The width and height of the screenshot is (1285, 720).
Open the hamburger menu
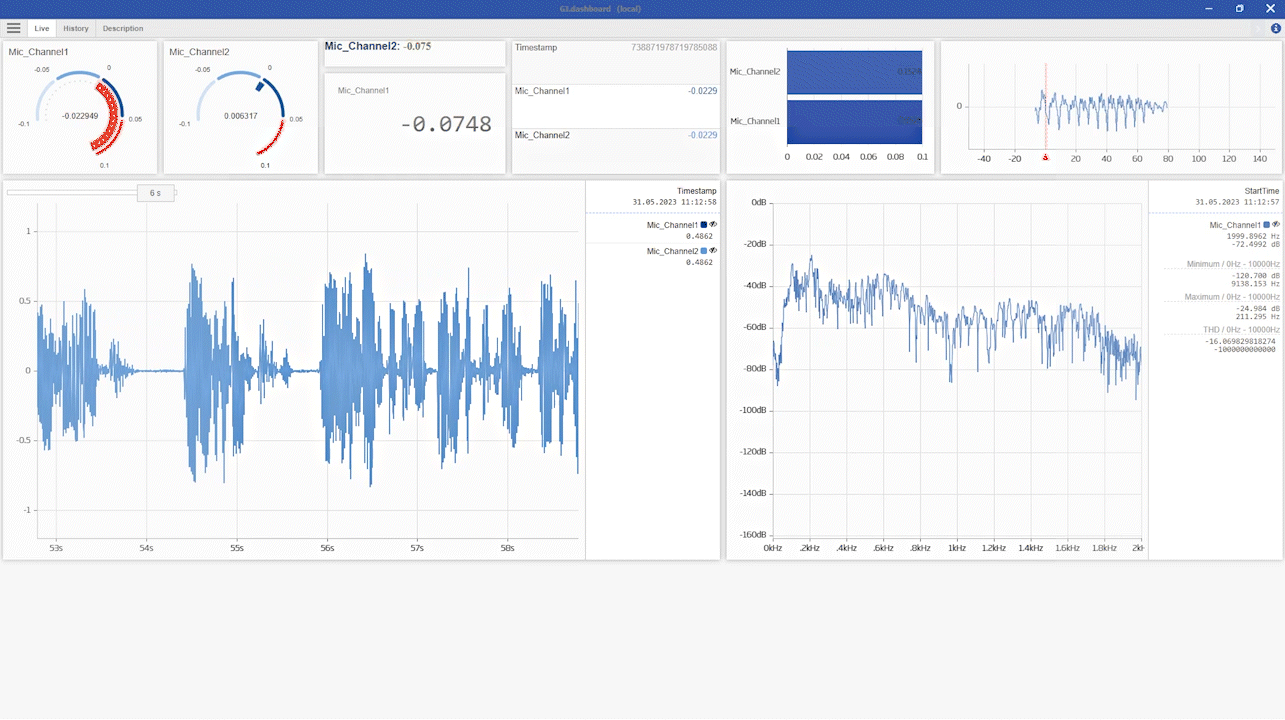13,28
